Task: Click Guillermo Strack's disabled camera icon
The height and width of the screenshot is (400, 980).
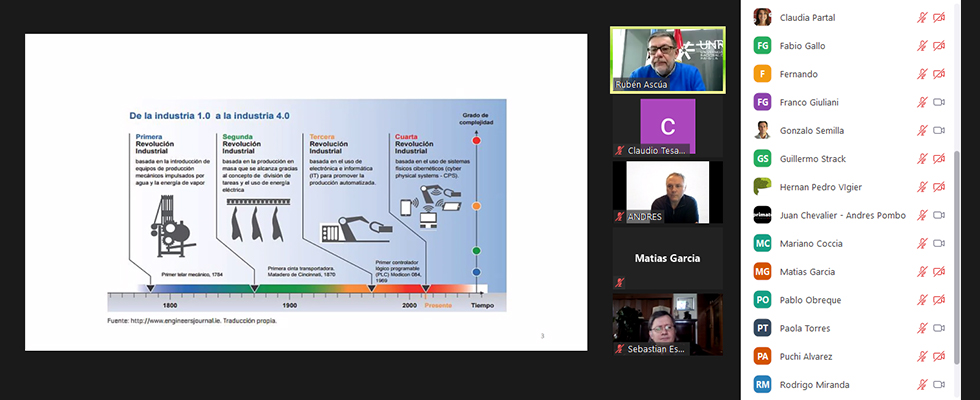Action: coord(939,159)
